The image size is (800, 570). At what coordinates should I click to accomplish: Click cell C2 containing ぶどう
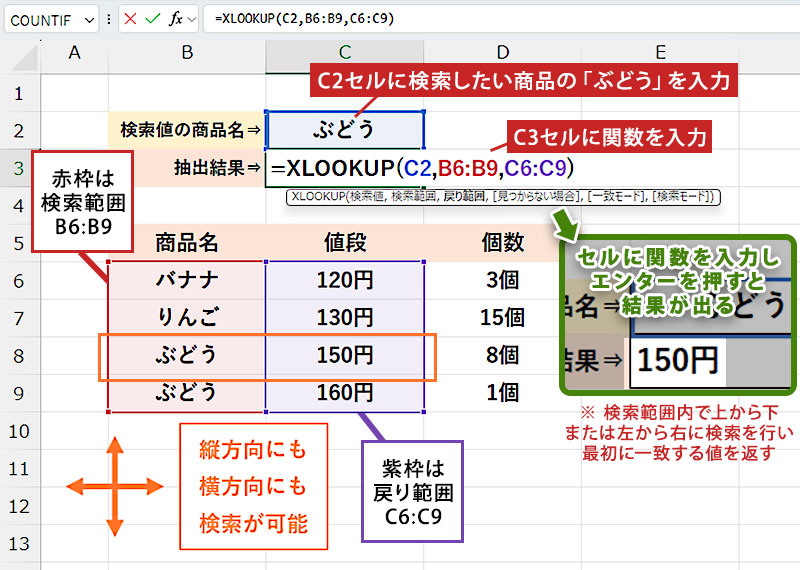345,129
